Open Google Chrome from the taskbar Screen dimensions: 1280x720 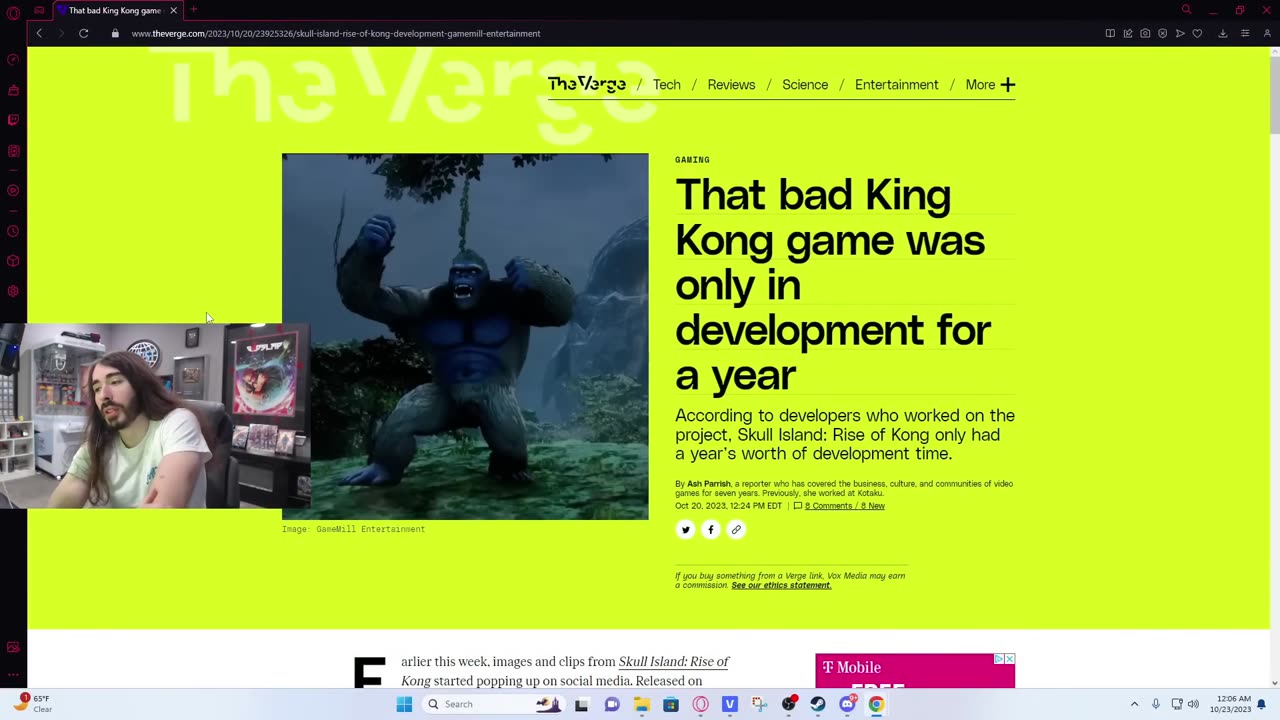click(876, 704)
